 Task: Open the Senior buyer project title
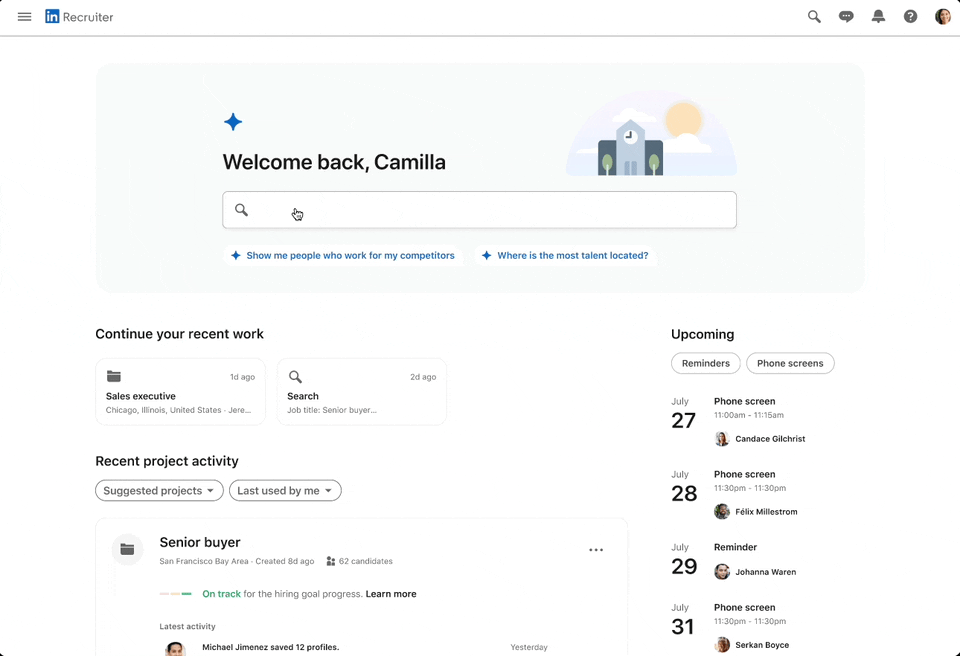(x=200, y=542)
